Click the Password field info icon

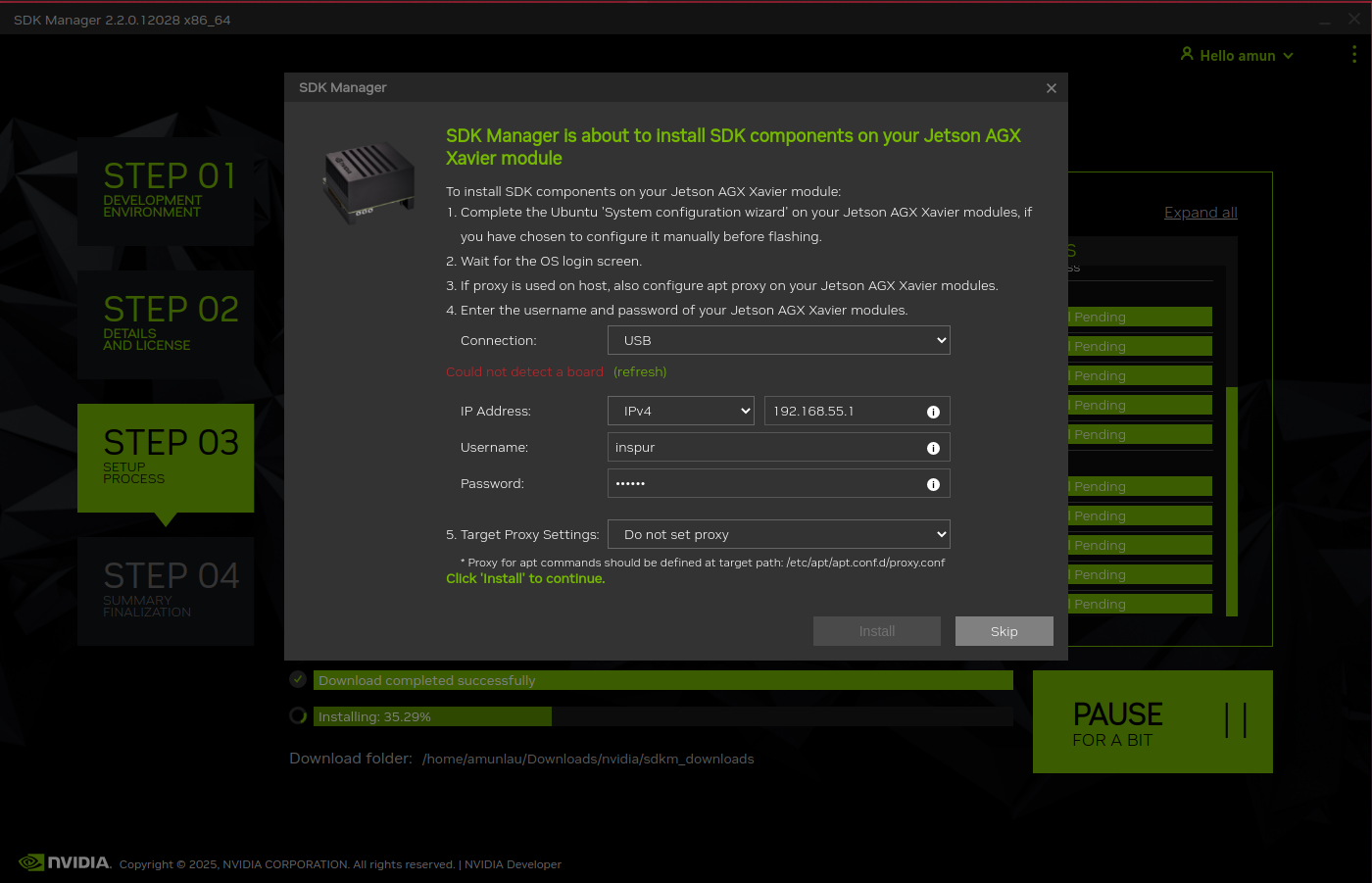[933, 484]
